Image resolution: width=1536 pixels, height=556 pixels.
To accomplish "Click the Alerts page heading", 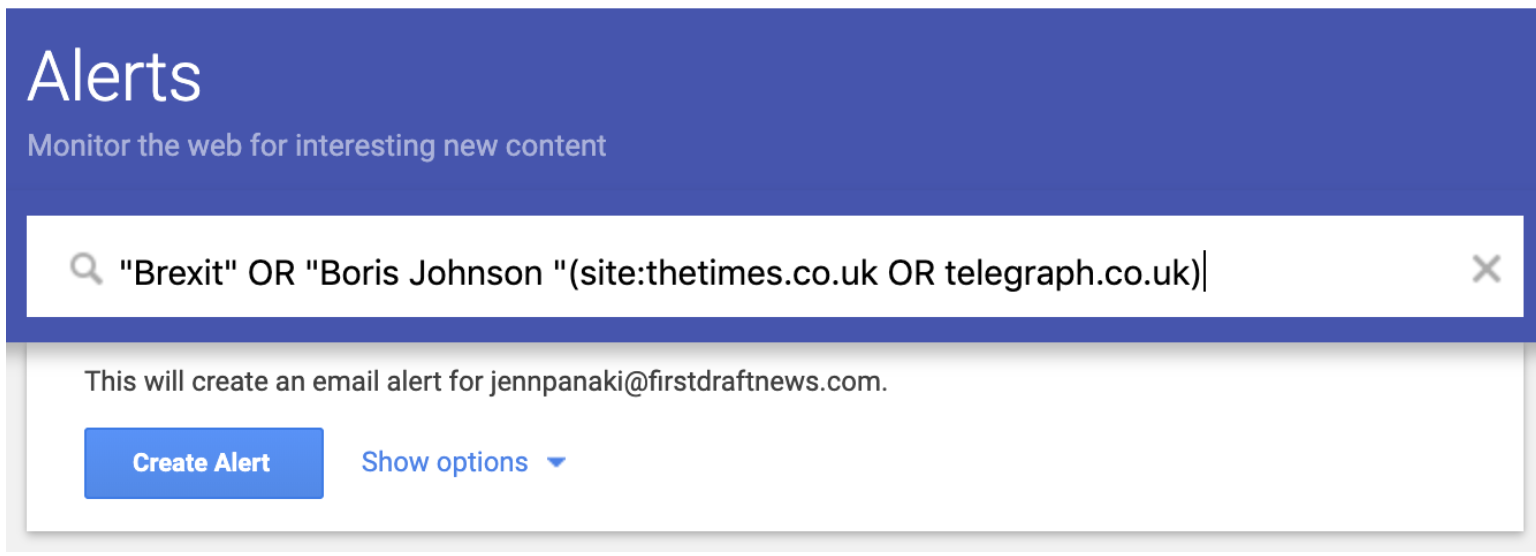I will pos(114,77).
